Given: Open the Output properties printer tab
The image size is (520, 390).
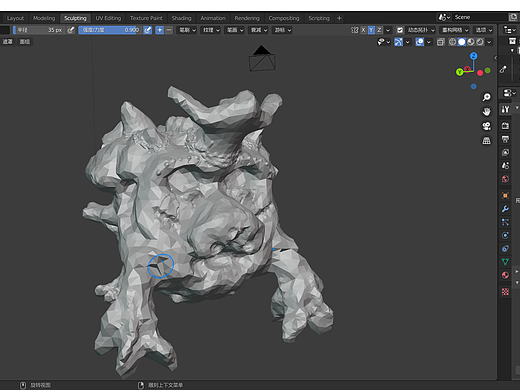Looking at the screenshot, I should [x=505, y=139].
